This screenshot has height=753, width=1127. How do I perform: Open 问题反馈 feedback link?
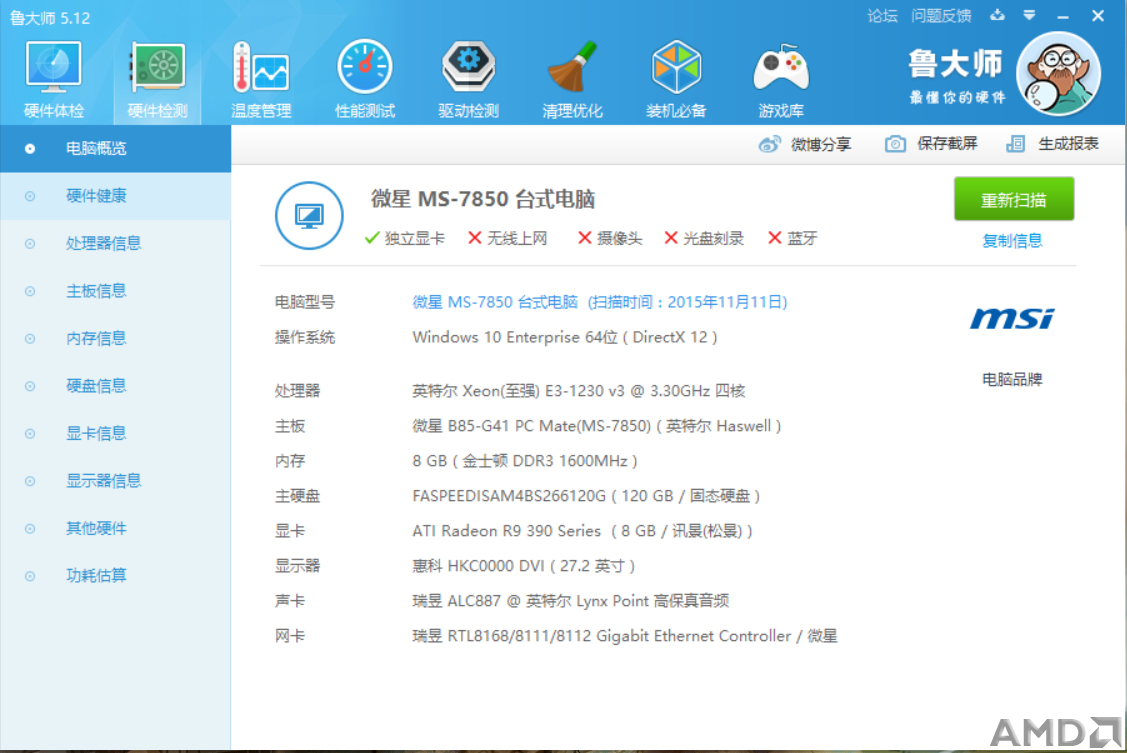(941, 16)
